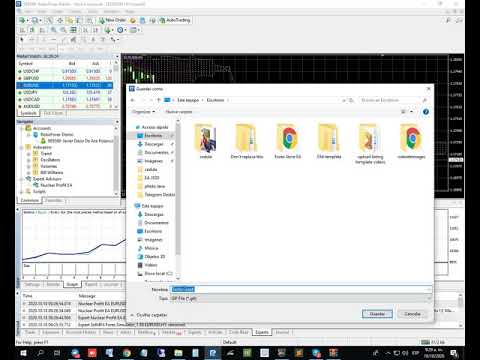Click Este equipo in the address path
The height and width of the screenshot is (360, 480).
point(188,100)
